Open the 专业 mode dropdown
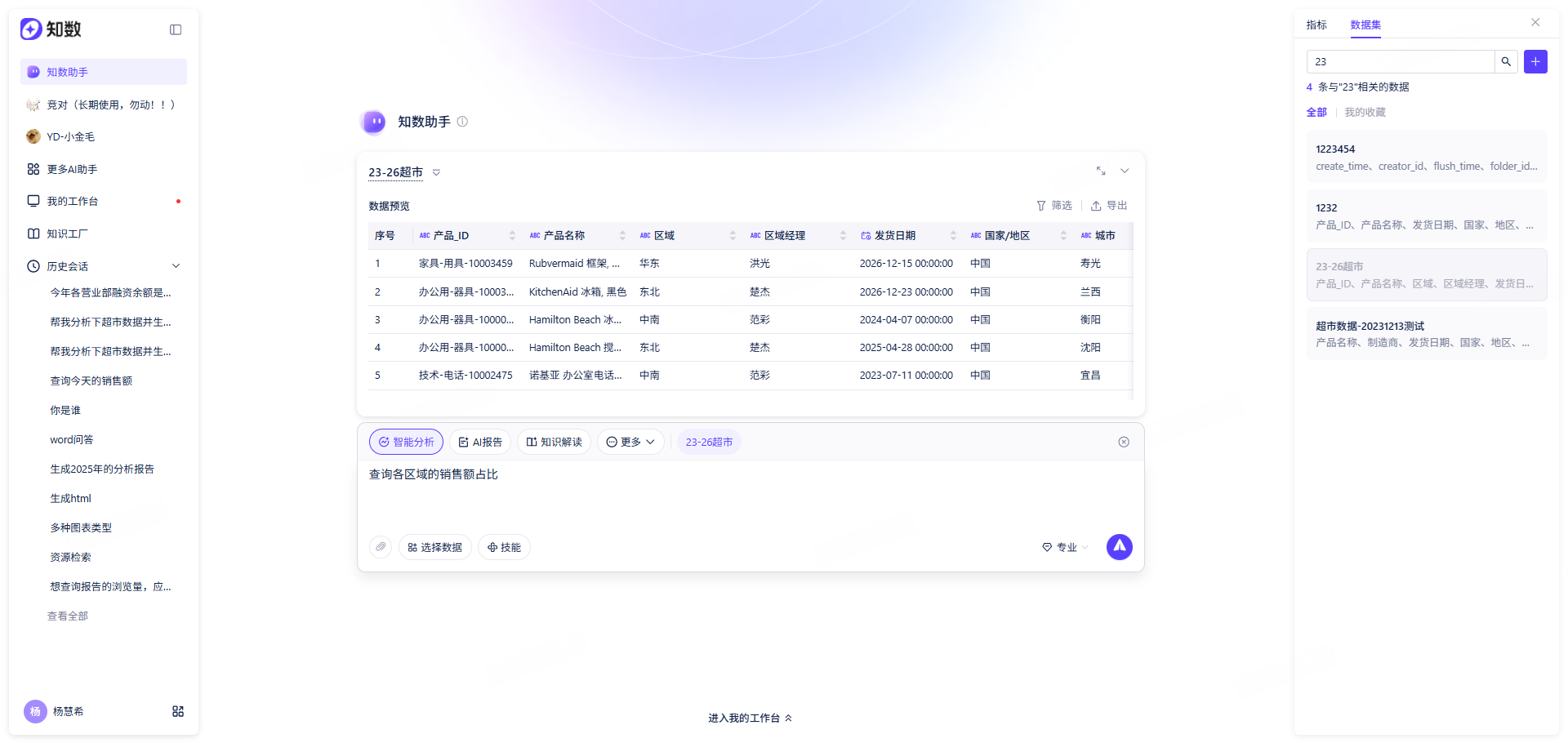1568x743 pixels. click(x=1065, y=547)
